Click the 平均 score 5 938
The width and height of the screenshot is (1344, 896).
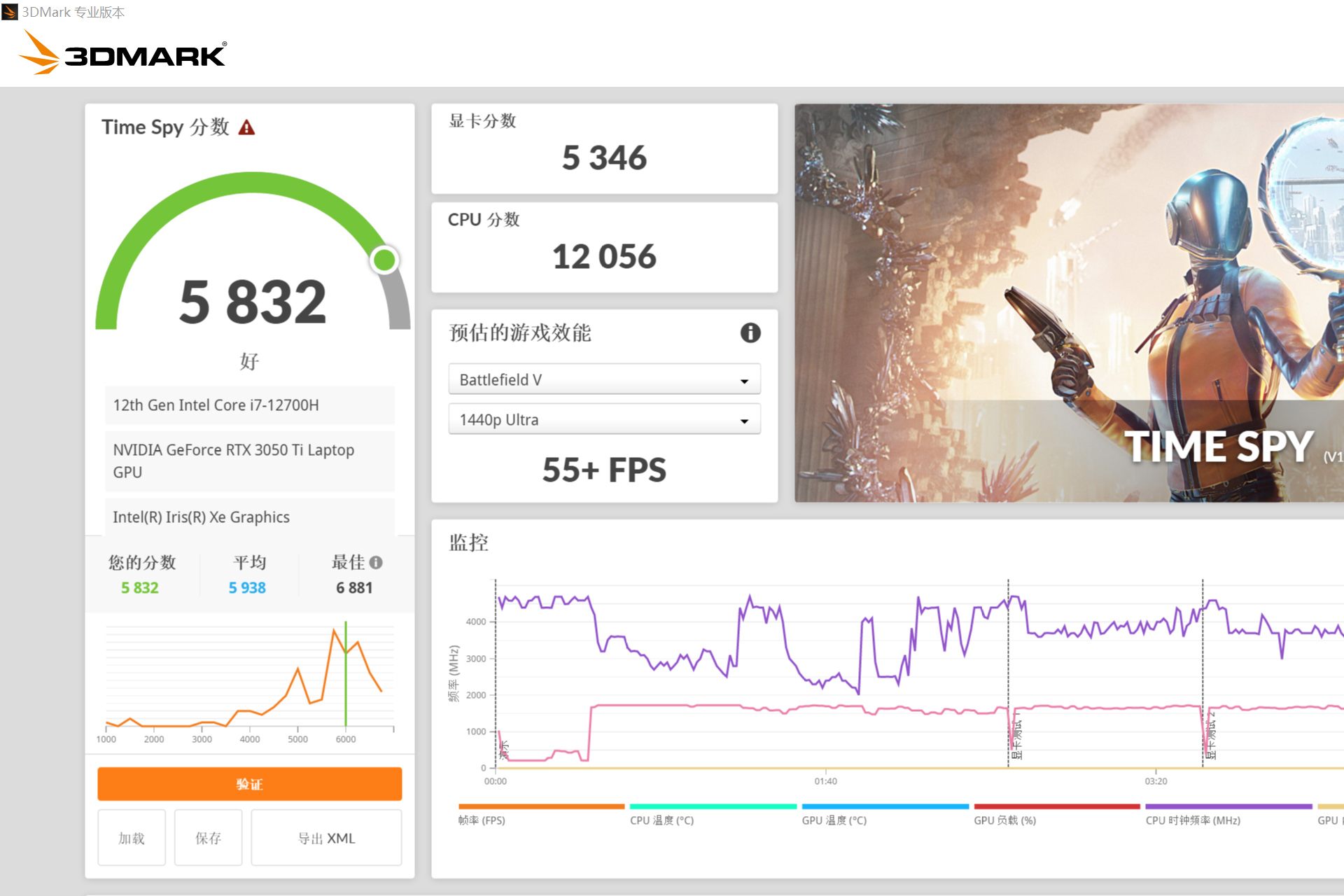click(x=247, y=588)
